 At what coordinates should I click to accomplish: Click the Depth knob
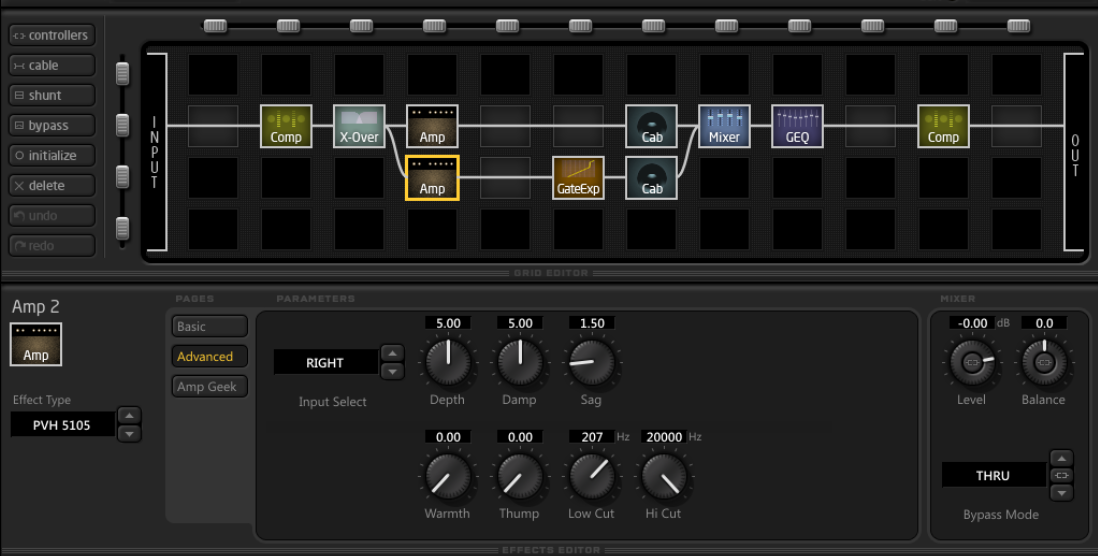click(x=447, y=363)
